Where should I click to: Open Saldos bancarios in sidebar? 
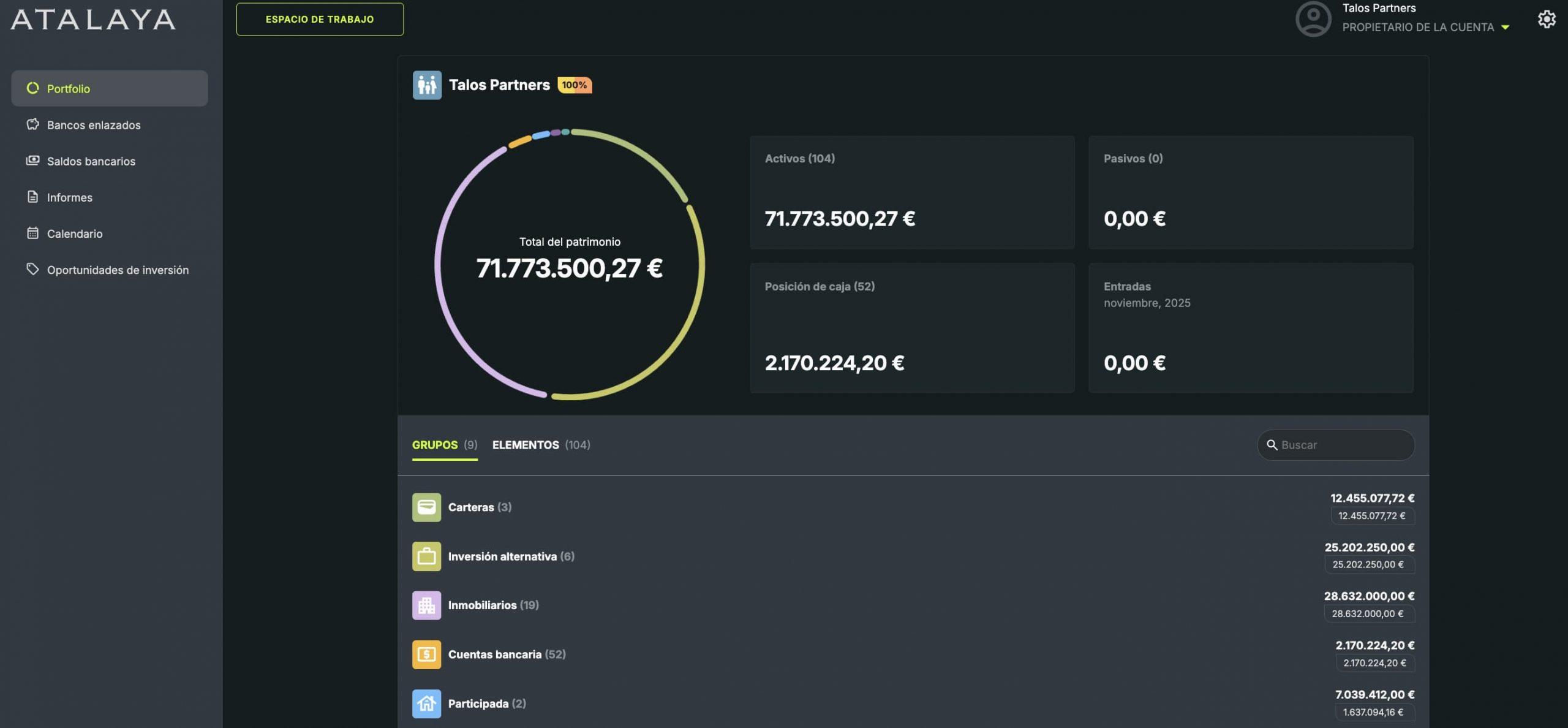coord(91,161)
